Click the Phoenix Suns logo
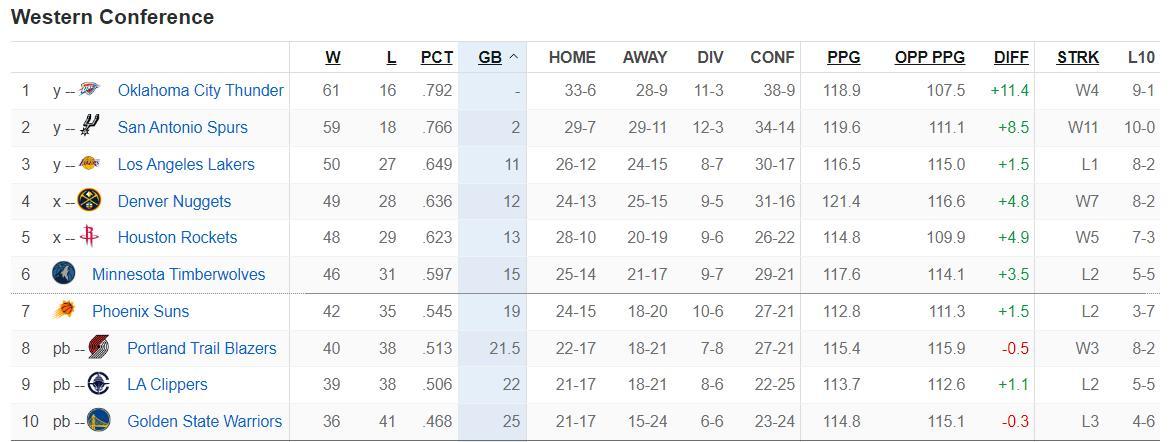The image size is (1172, 442). click(64, 311)
